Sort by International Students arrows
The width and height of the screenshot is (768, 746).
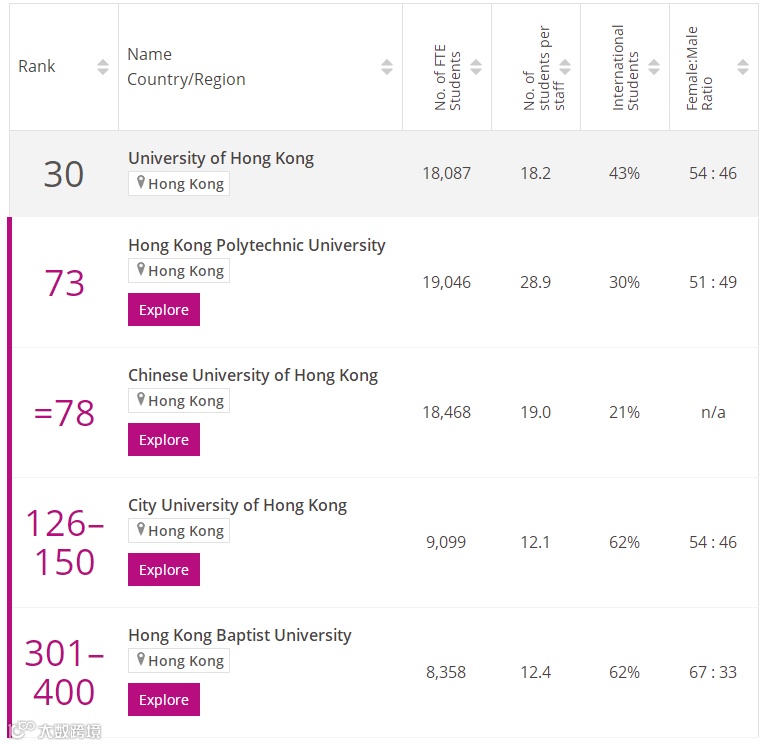coord(654,67)
